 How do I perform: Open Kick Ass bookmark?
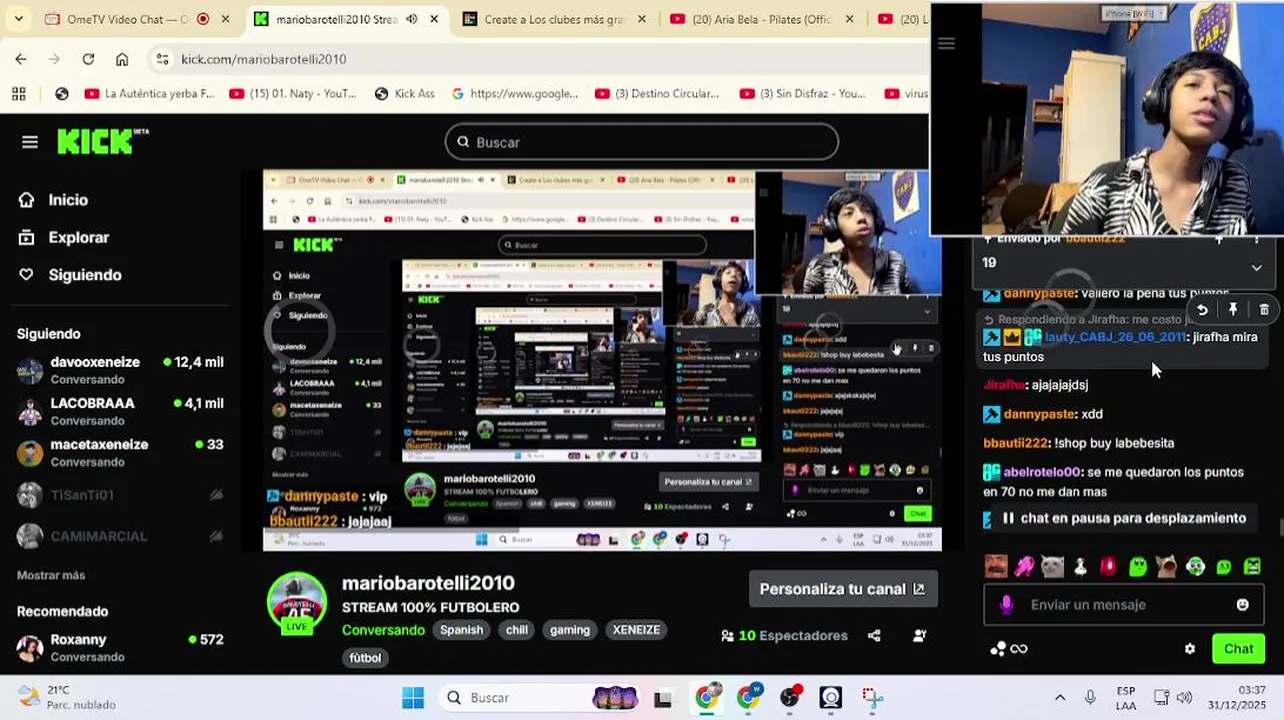coord(405,94)
